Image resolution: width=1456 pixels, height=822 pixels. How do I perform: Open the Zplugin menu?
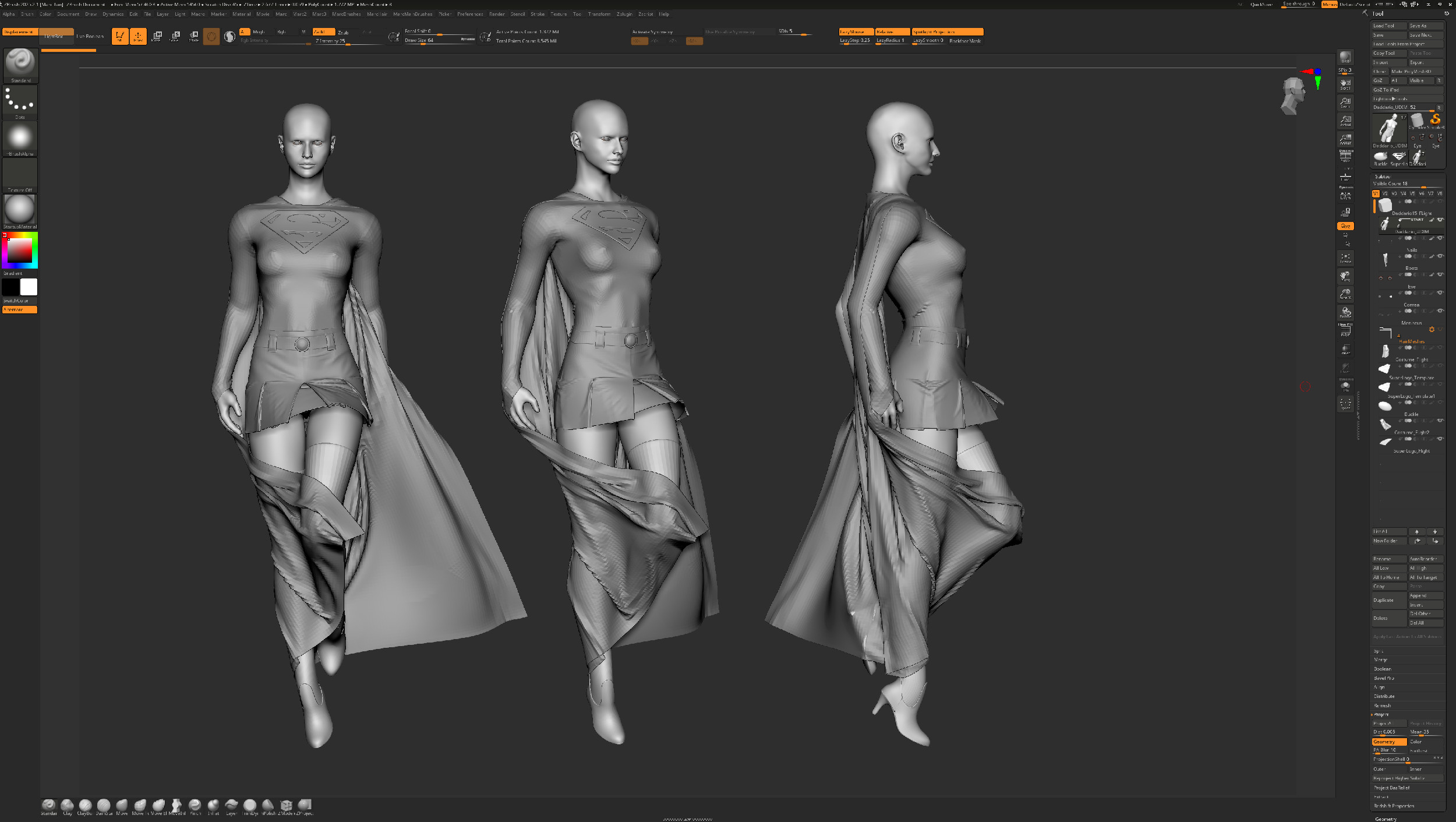tap(624, 14)
